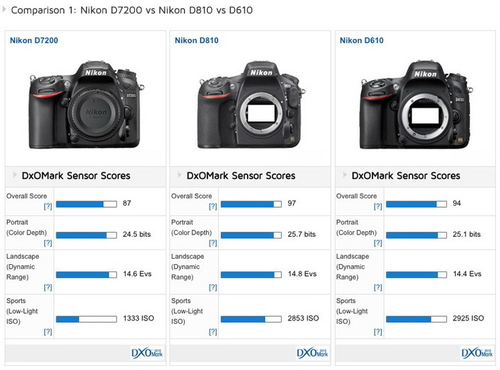Click the D610 Sports Low-Light ISO bar
This screenshot has height=370, width=500.
[x=416, y=319]
